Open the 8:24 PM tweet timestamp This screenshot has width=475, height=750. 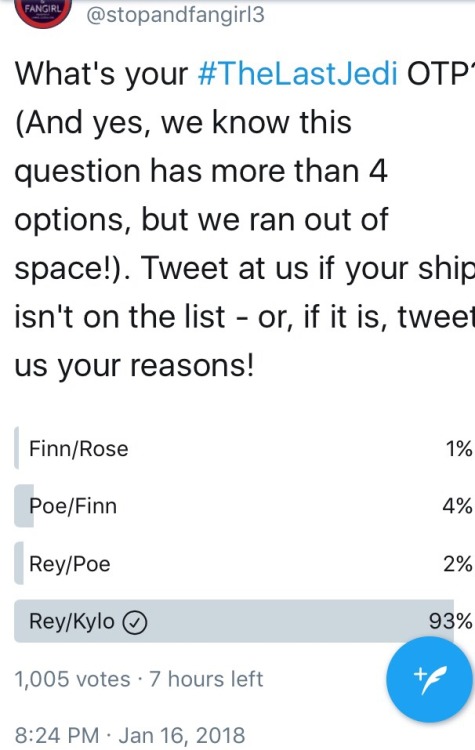(57, 735)
